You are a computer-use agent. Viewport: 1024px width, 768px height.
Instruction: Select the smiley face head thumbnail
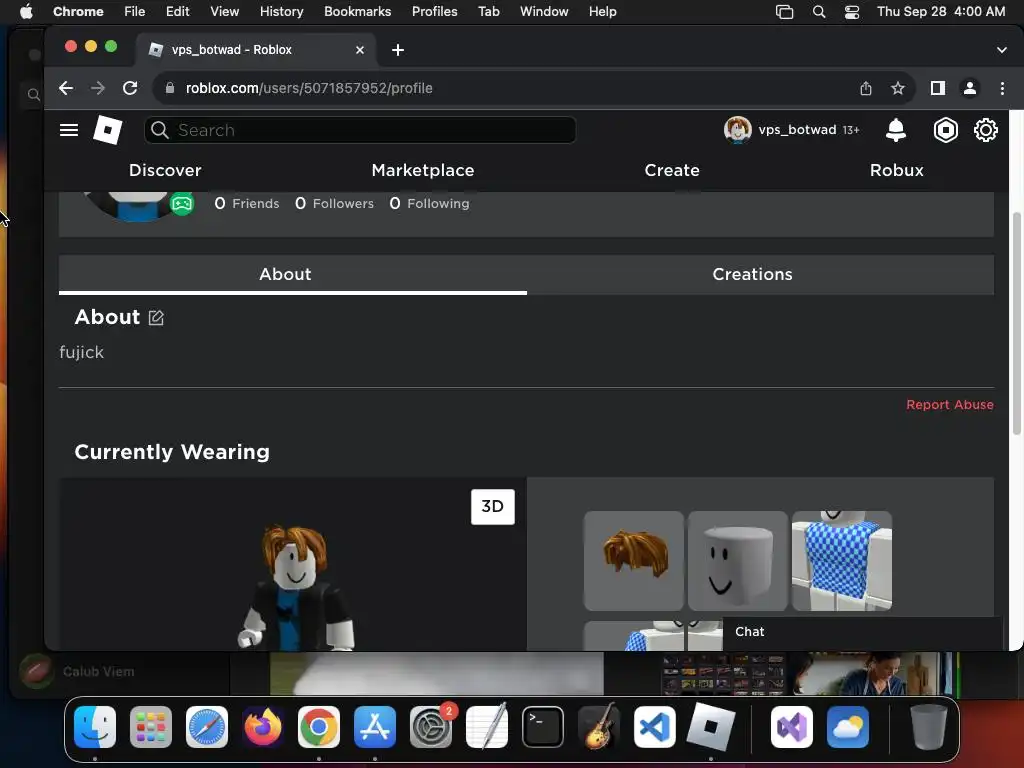(737, 560)
